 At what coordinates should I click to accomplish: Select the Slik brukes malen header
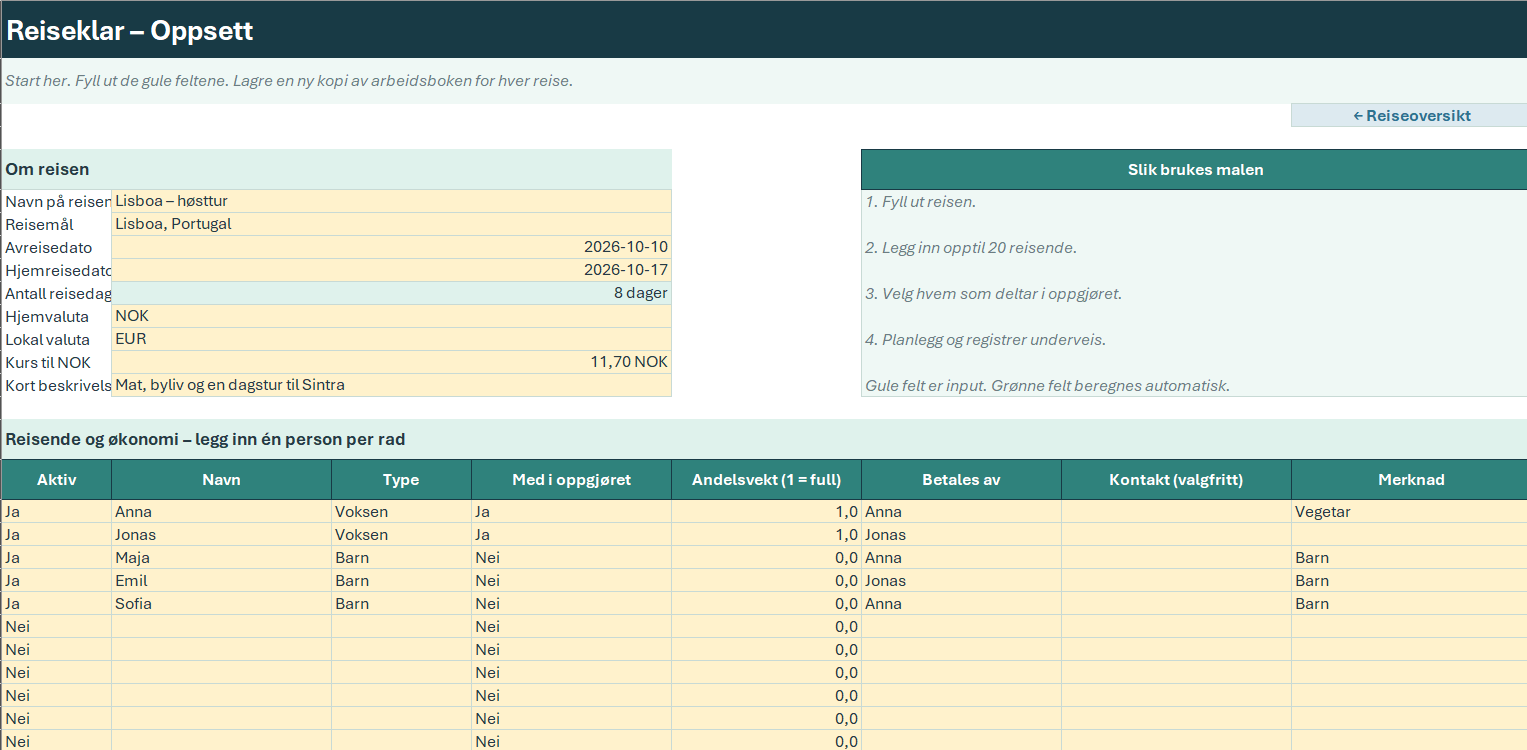click(x=1194, y=170)
